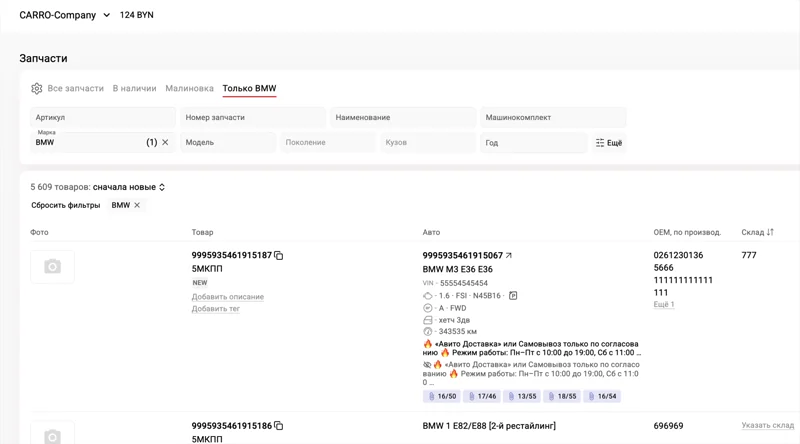Image resolution: width=800 pixels, height=444 pixels.
Task: Switch to В наличии tab
Action: pos(134,89)
